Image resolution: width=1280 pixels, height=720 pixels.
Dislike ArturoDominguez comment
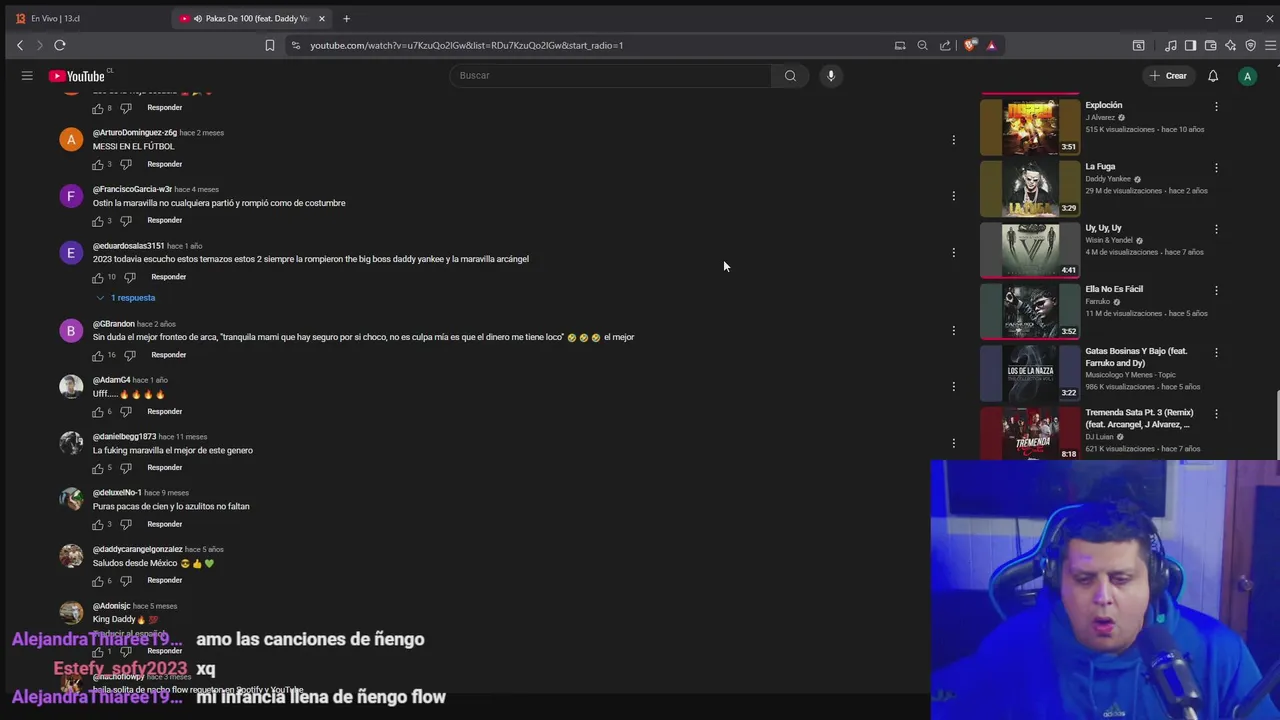click(x=126, y=164)
